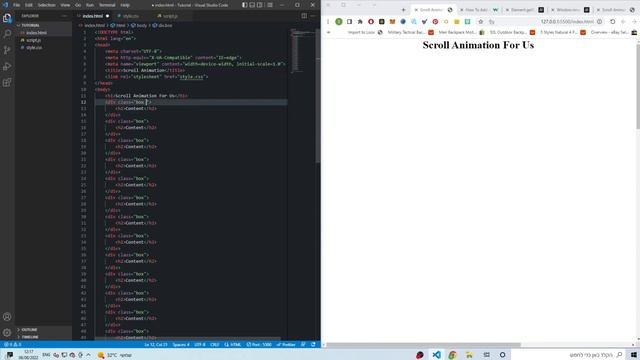This screenshot has height=360, width=640.
Task: Switch to the index.html editor tab
Action: coord(93,16)
